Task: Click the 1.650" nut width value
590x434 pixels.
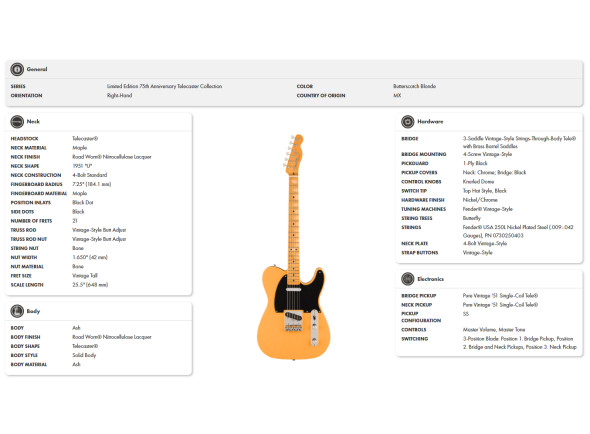Action: point(90,257)
